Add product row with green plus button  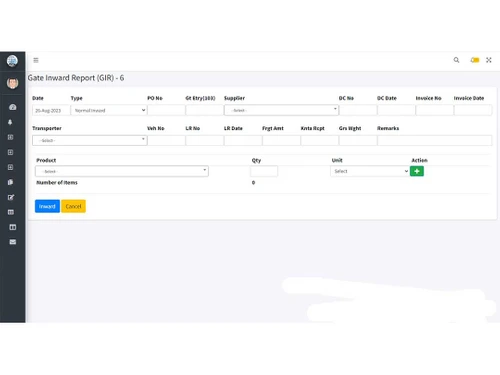click(x=417, y=171)
